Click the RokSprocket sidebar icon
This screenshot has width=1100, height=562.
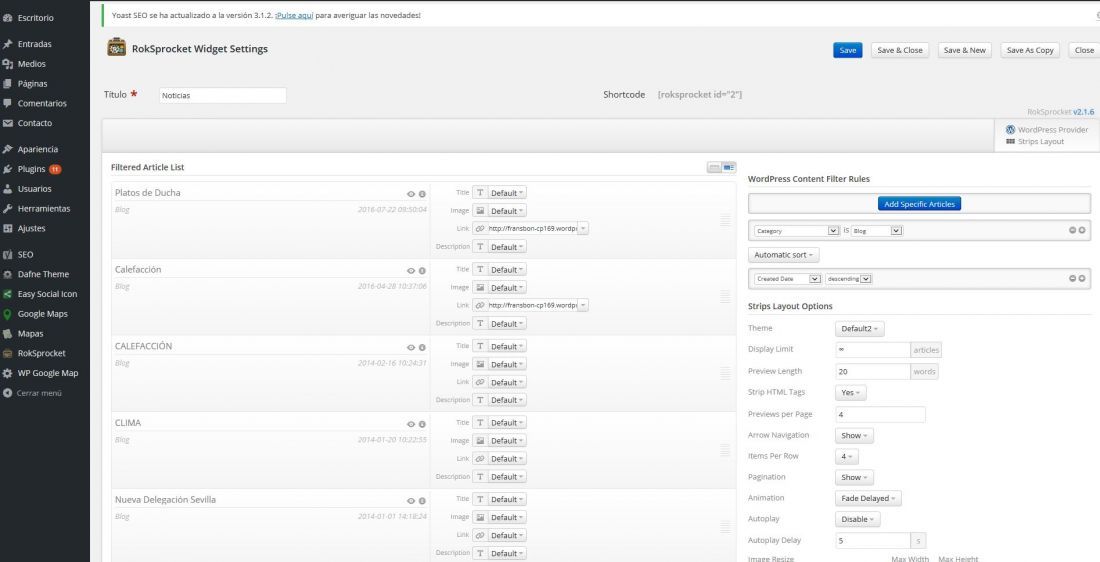8,354
